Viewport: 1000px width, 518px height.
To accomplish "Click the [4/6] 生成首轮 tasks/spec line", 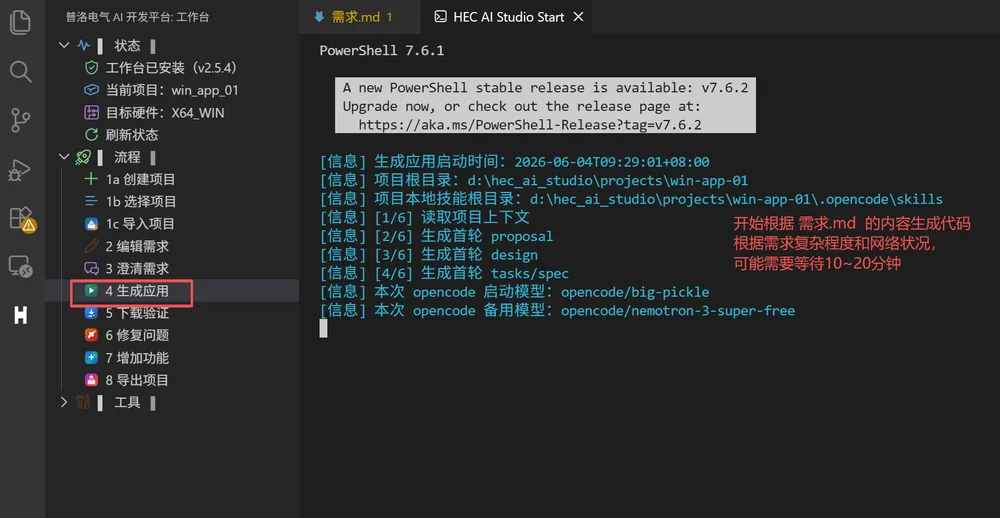I will (x=444, y=274).
